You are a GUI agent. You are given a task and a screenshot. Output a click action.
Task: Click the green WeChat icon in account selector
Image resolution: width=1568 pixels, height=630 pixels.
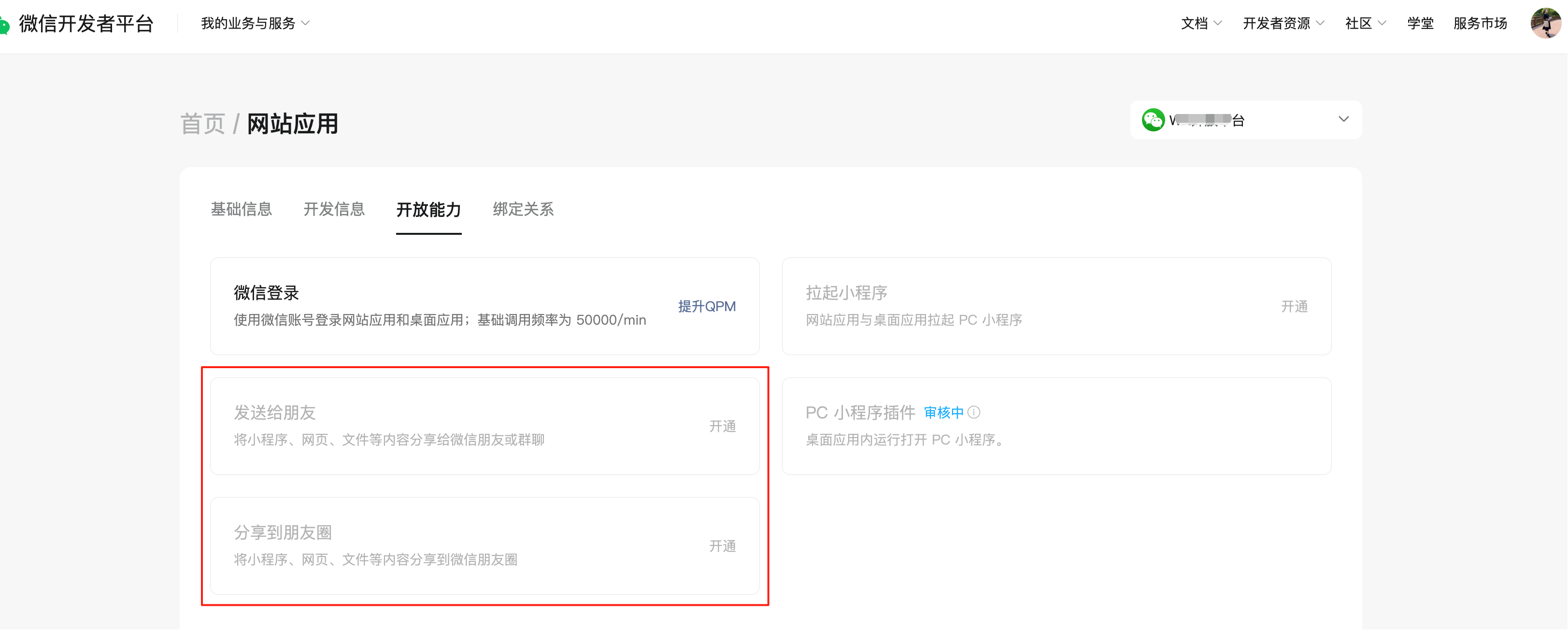tap(1153, 120)
